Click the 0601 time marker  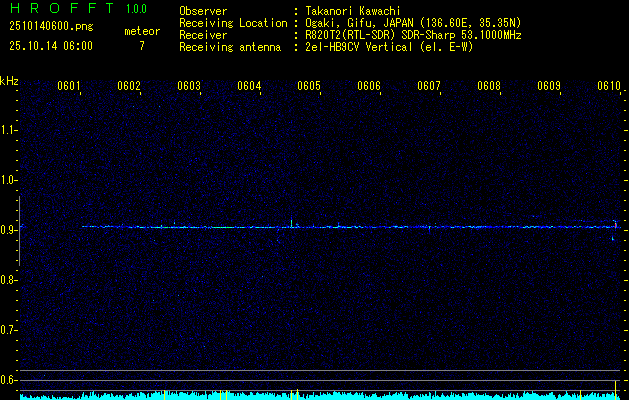(x=69, y=86)
